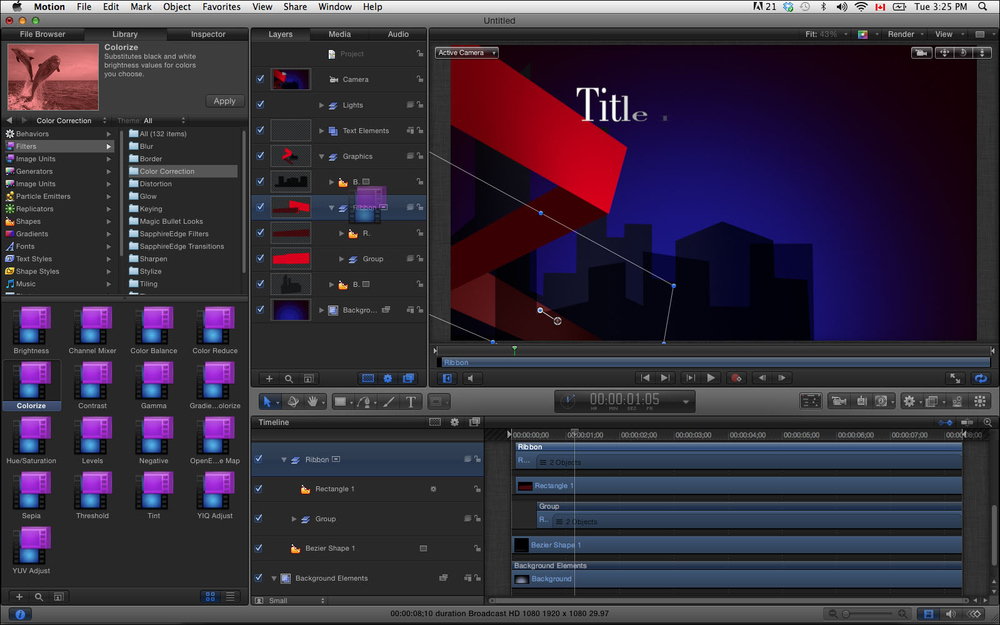1000x625 pixels.
Task: Click the Play button under canvas
Action: (711, 378)
